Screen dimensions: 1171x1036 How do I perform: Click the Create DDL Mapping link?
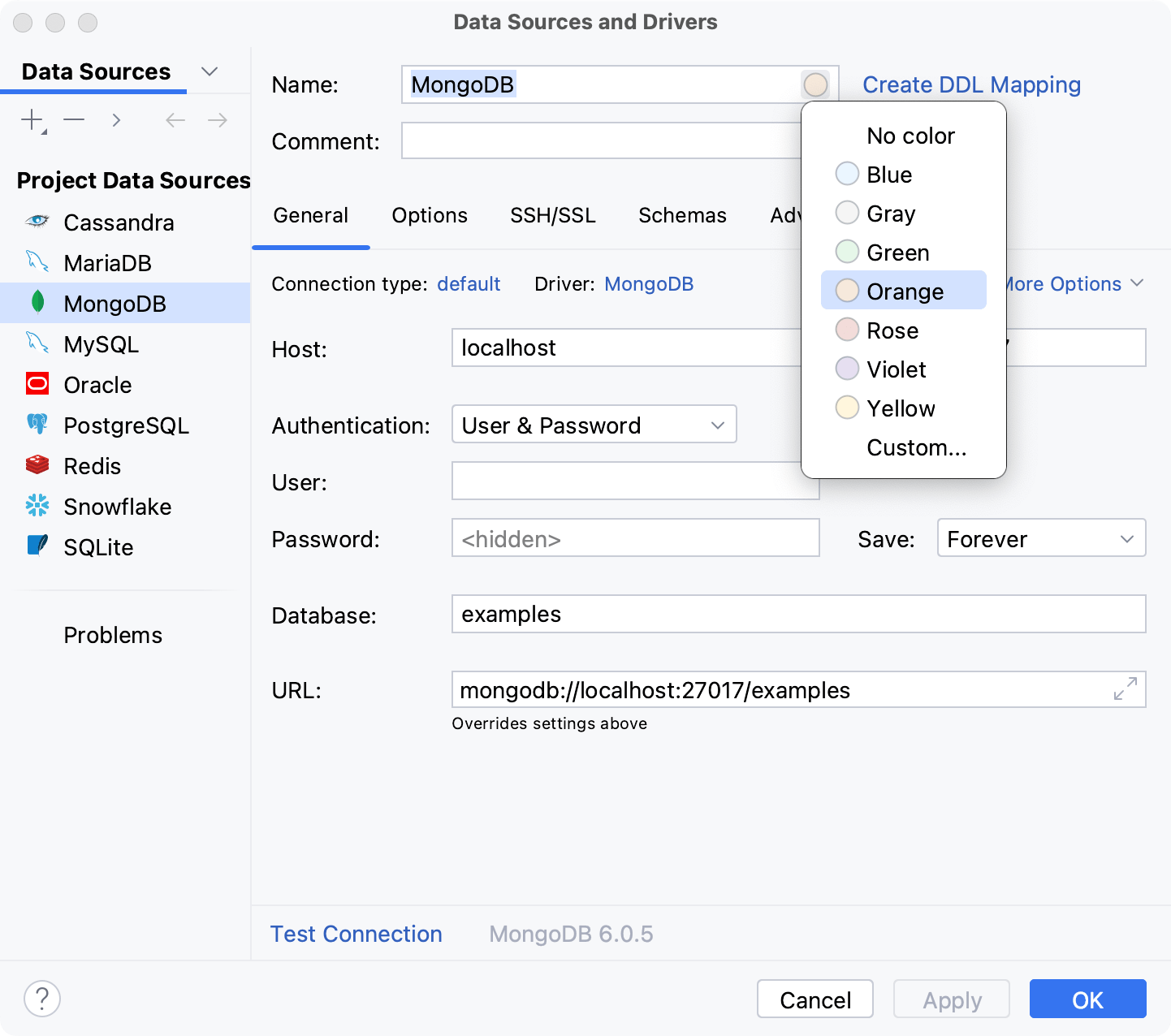tap(971, 84)
